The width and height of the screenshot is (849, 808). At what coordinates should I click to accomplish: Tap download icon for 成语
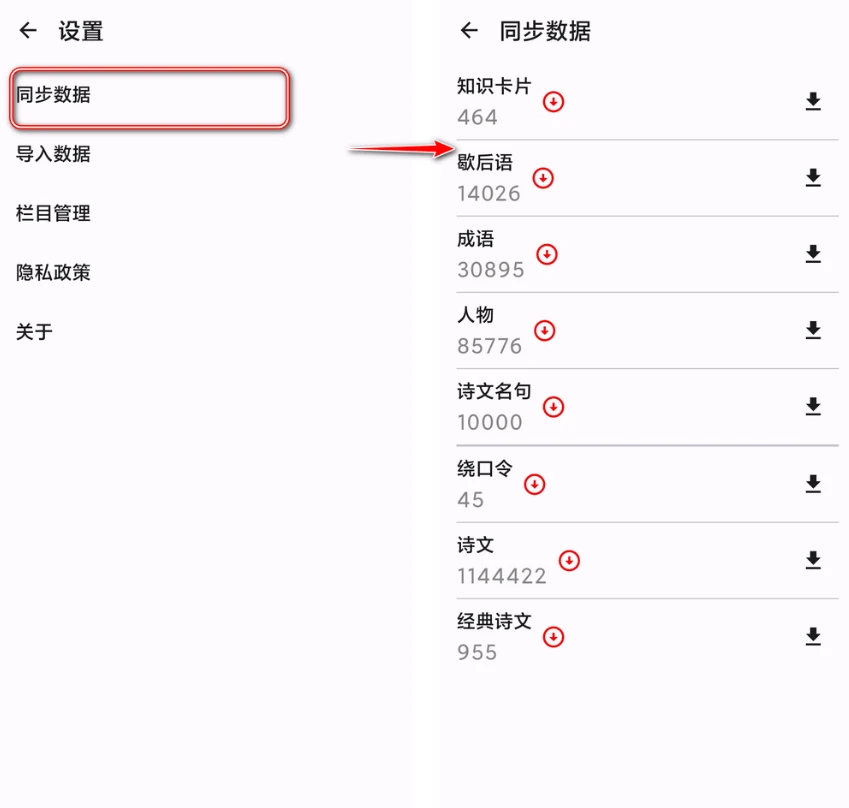pyautogui.click(x=813, y=254)
